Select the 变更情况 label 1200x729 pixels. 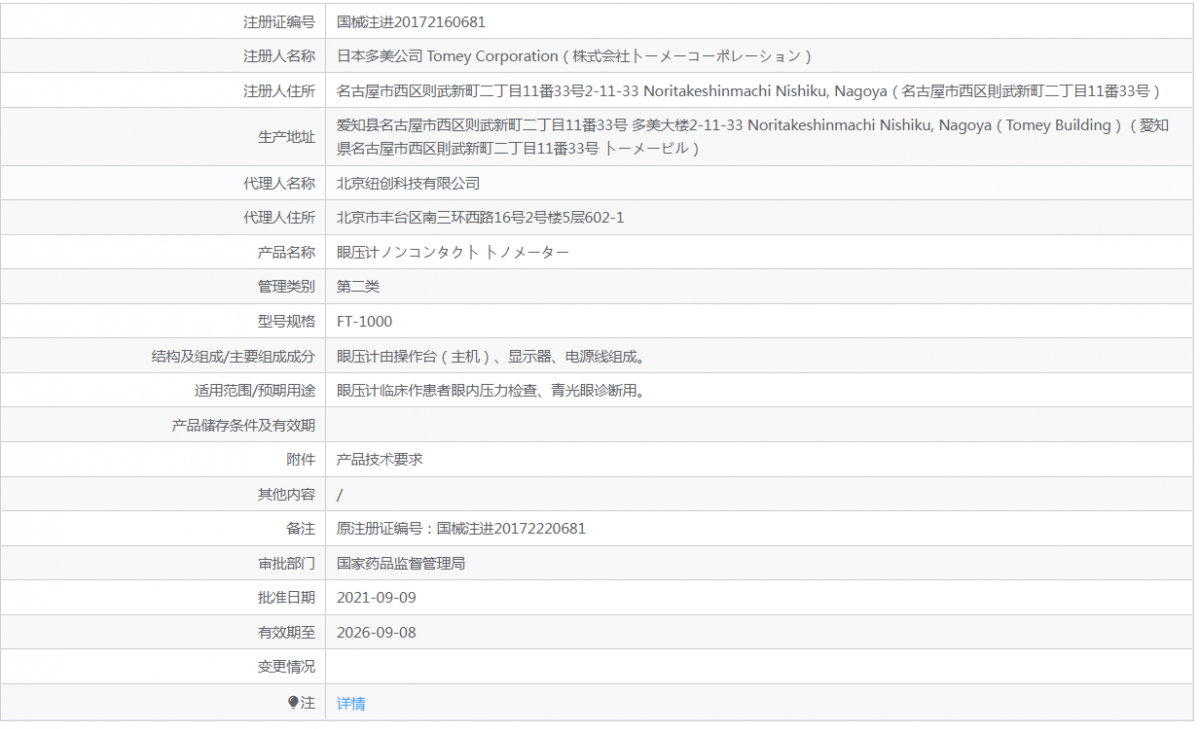click(x=286, y=666)
